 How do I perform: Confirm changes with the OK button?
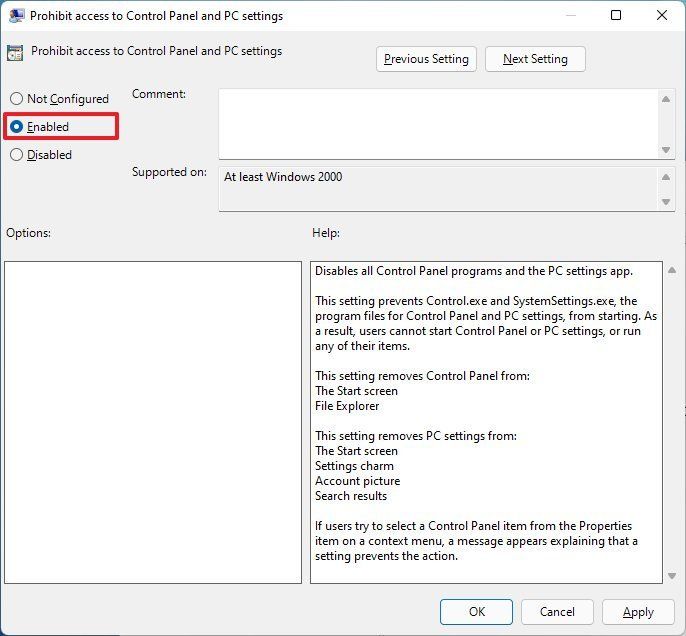click(476, 612)
